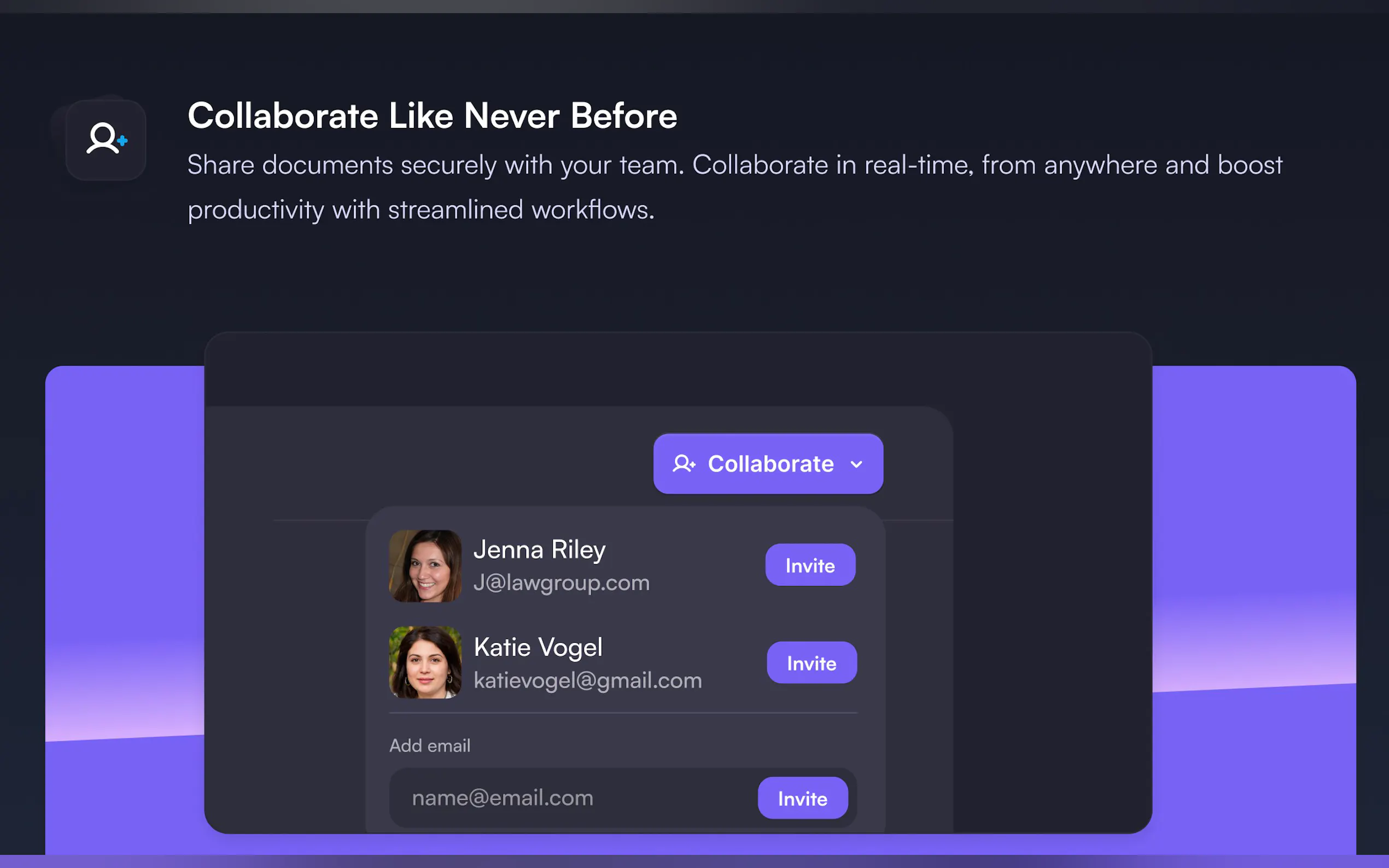
Task: Click the divider line above Add email
Action: coord(622,713)
